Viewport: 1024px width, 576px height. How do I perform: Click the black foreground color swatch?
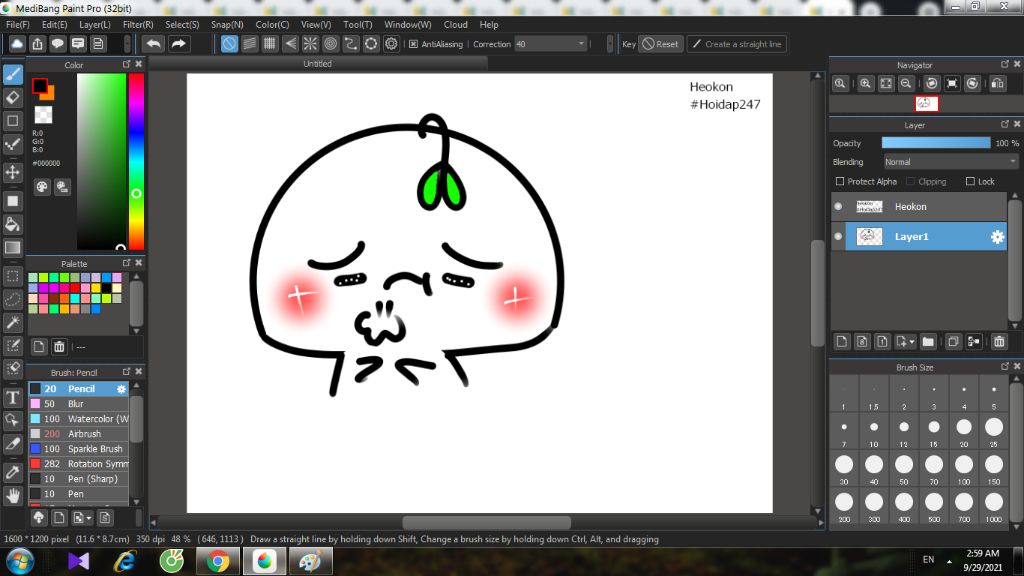tap(39, 86)
